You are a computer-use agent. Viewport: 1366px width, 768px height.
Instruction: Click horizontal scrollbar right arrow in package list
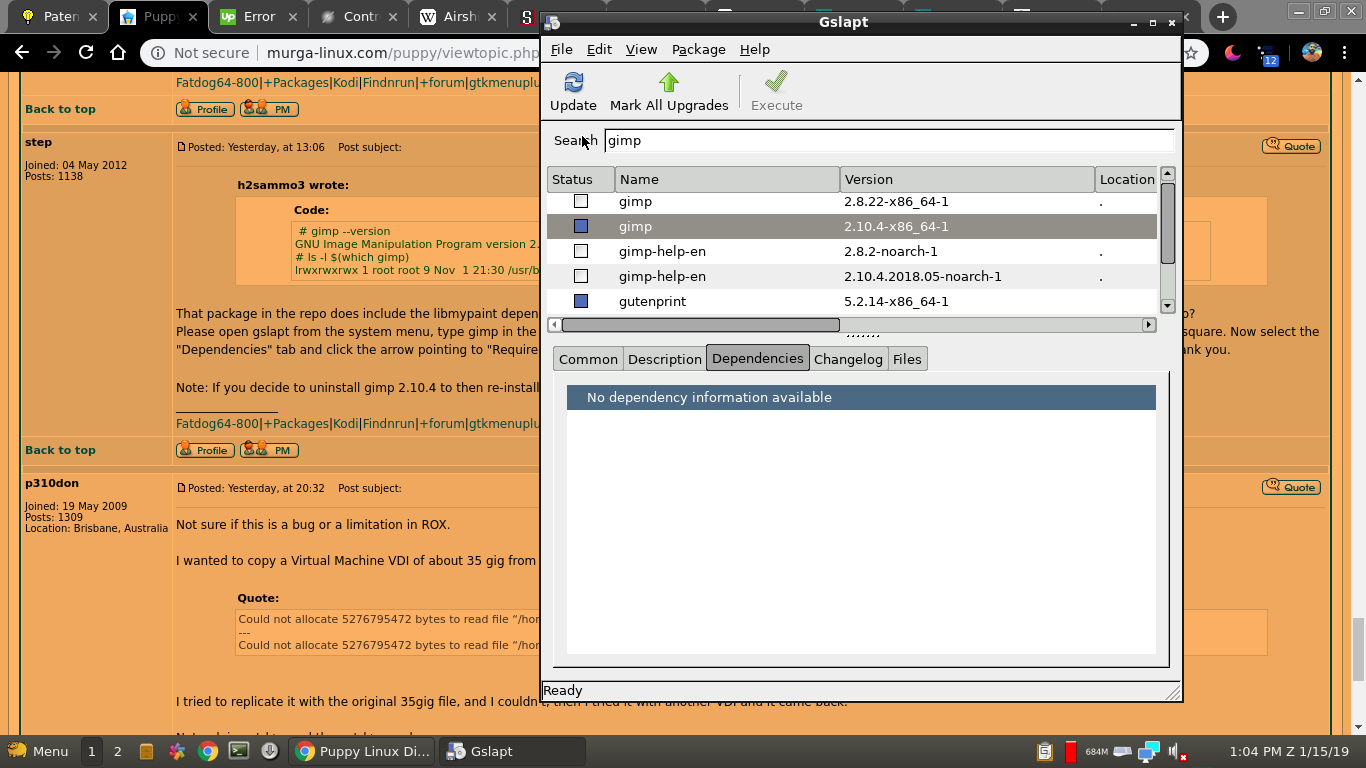(1148, 325)
